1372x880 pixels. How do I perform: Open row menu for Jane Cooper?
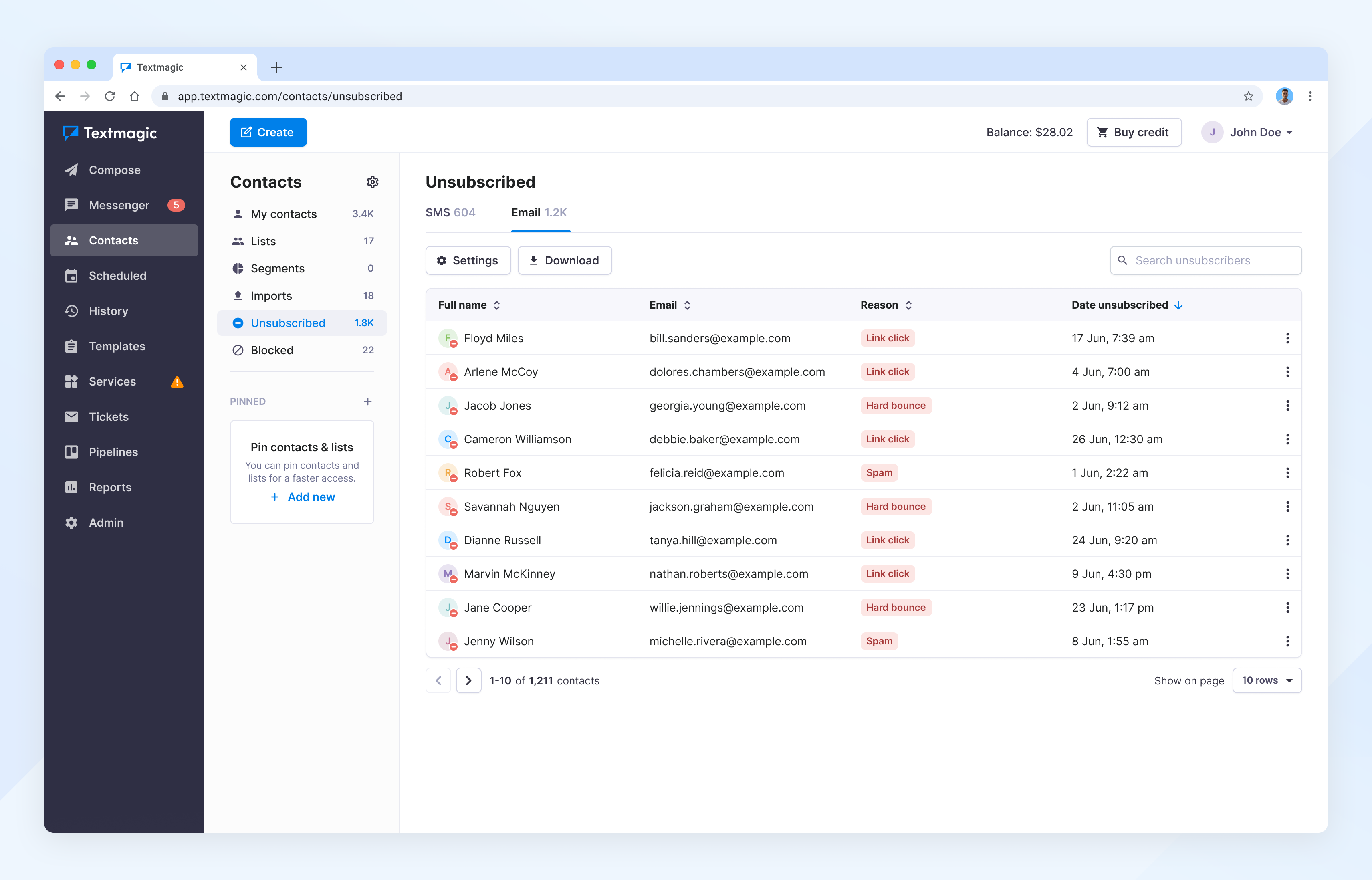click(1287, 608)
